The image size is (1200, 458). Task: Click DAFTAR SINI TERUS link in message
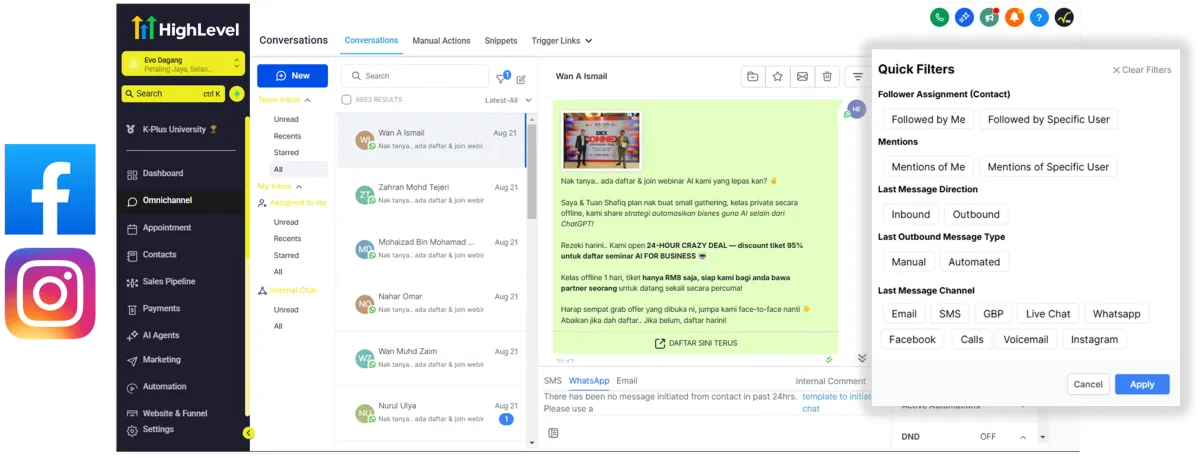(x=696, y=344)
